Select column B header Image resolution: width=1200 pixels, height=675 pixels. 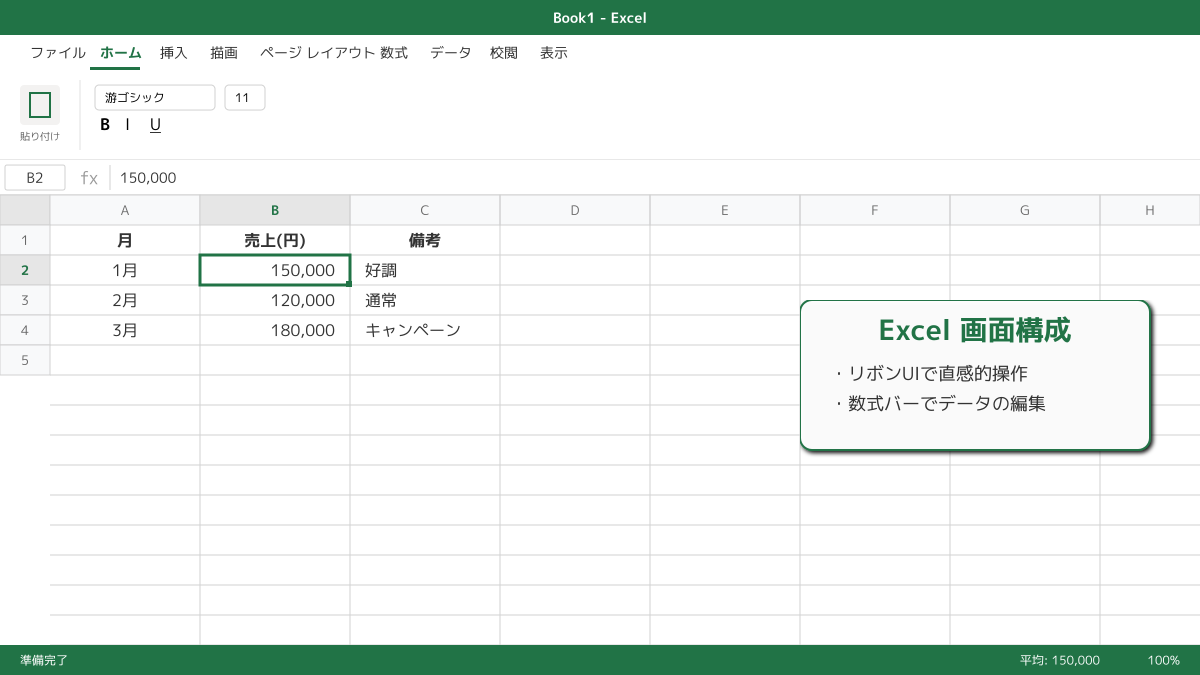tap(275, 210)
